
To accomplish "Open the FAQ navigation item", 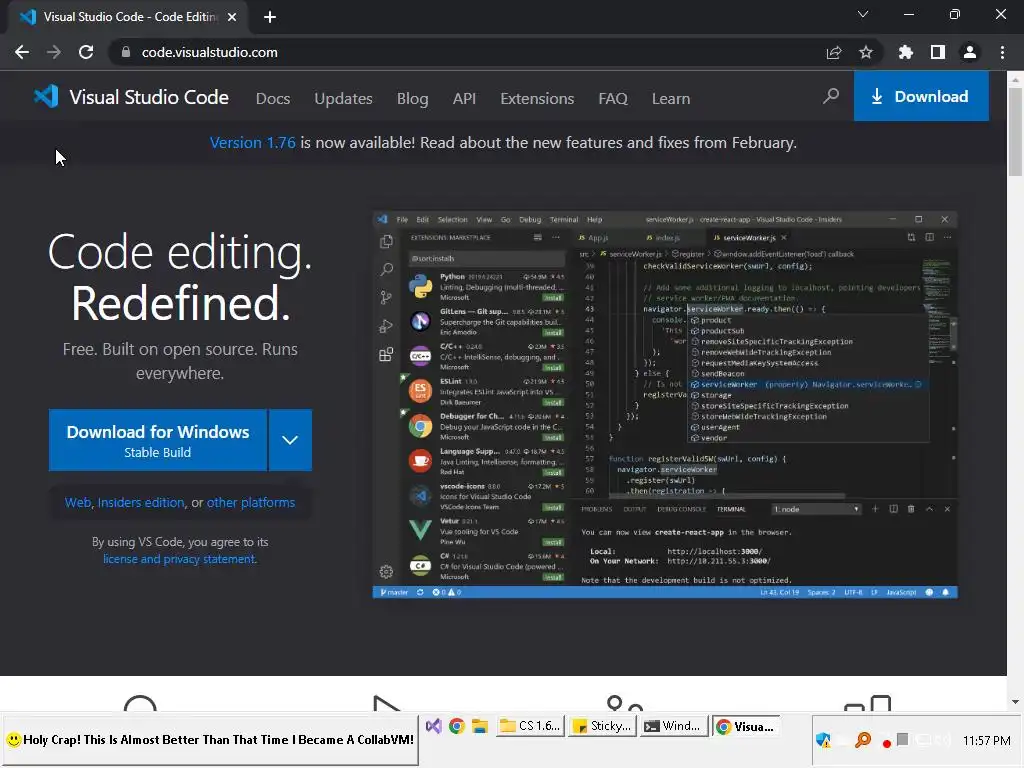I will [613, 99].
